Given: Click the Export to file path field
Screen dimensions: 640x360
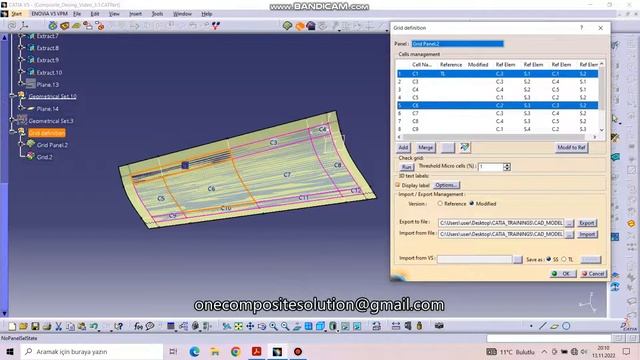Looking at the screenshot, I should pyautogui.click(x=501, y=223).
